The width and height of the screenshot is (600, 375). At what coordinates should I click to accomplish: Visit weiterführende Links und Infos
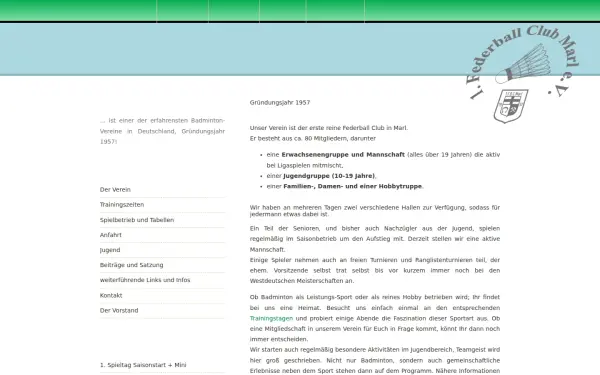click(x=145, y=280)
